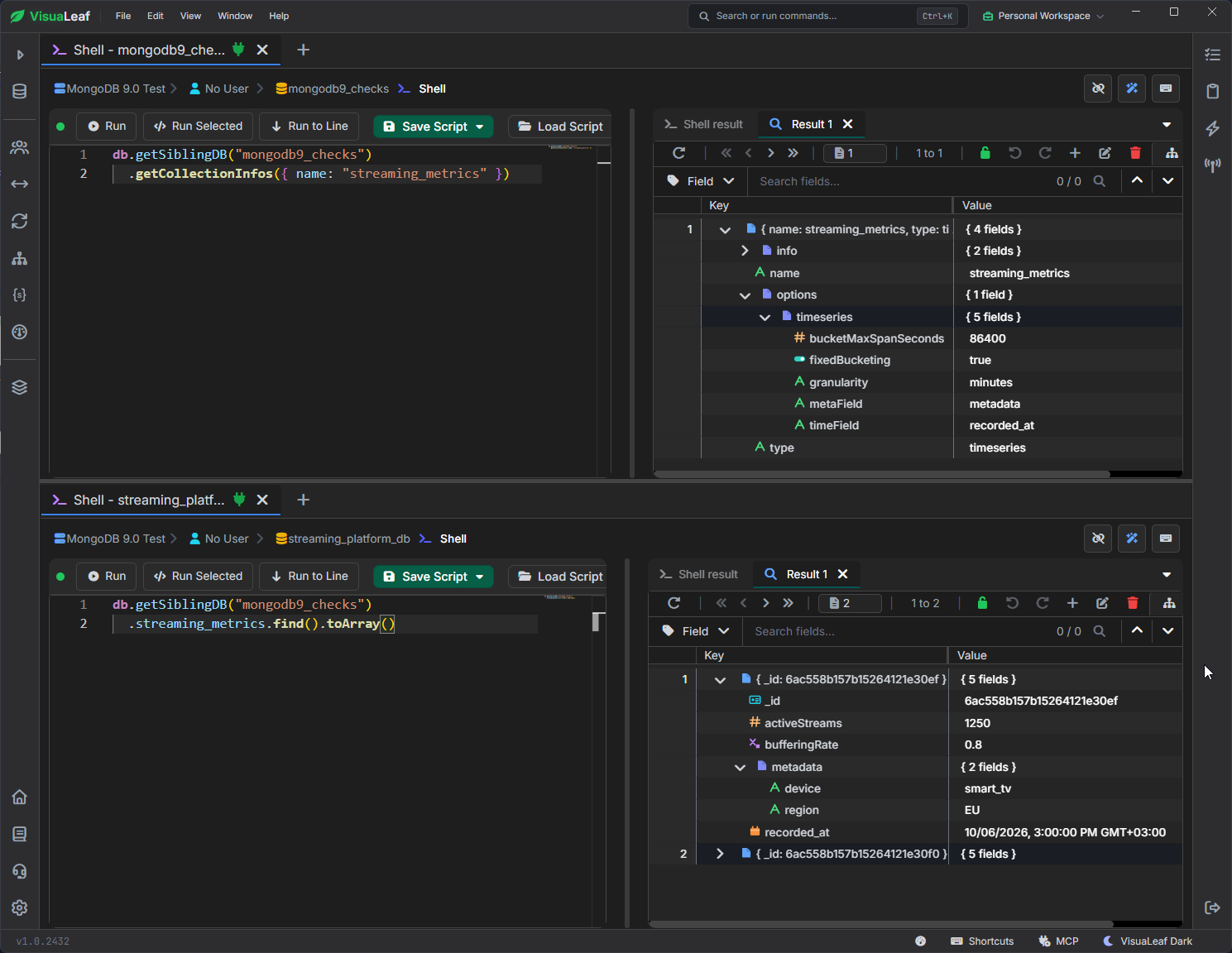Open the support headset sidebar icon
This screenshot has height=953, width=1232.
tap(20, 871)
